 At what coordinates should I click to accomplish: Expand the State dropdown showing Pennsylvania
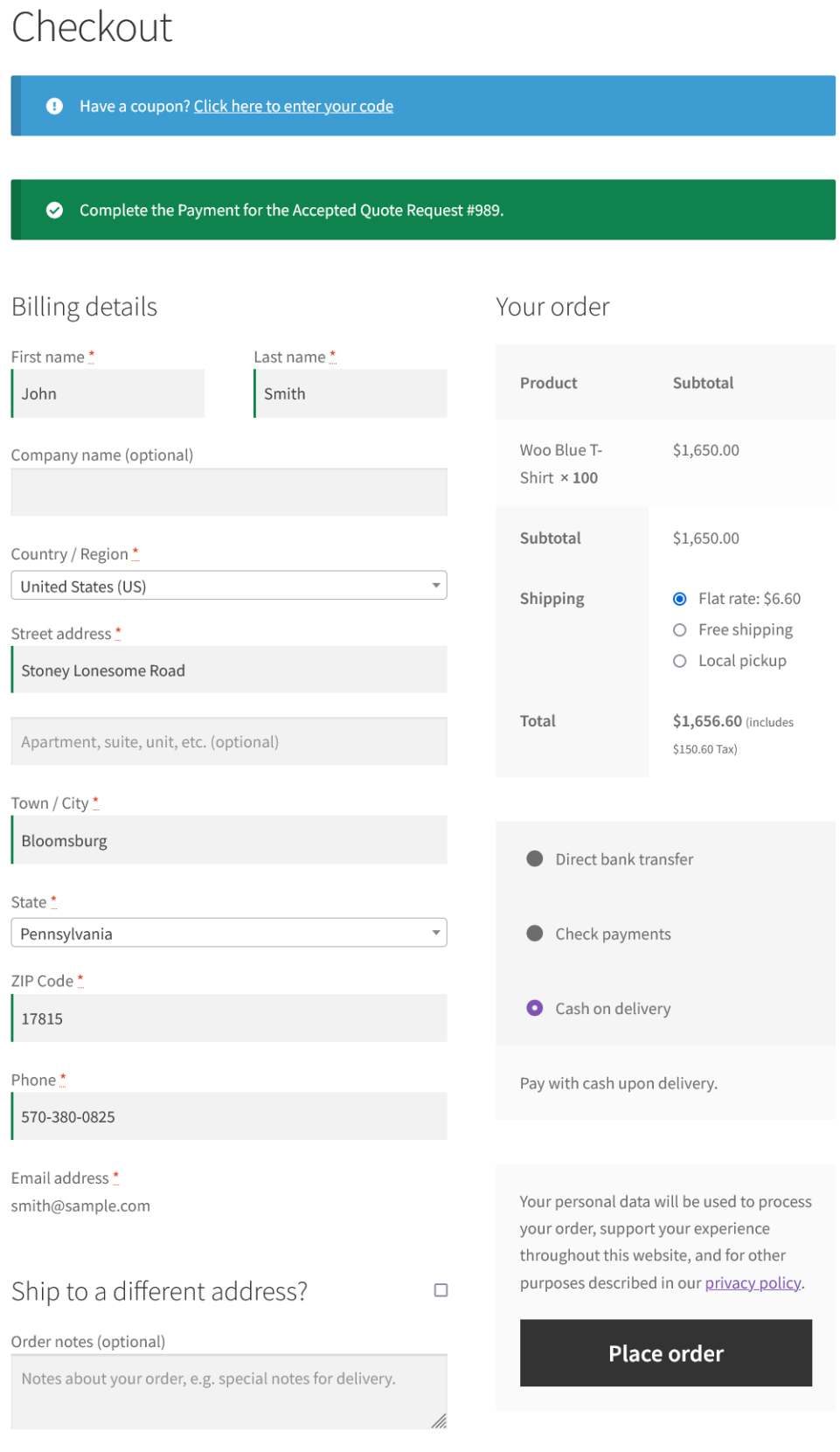(228, 933)
